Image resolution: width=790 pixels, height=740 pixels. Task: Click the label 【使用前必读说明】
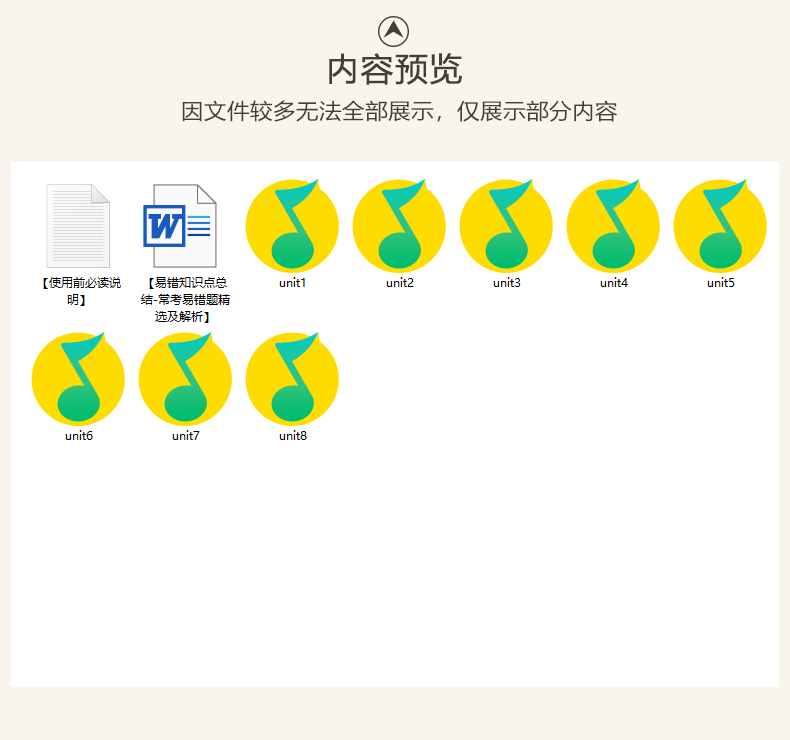tap(79, 291)
